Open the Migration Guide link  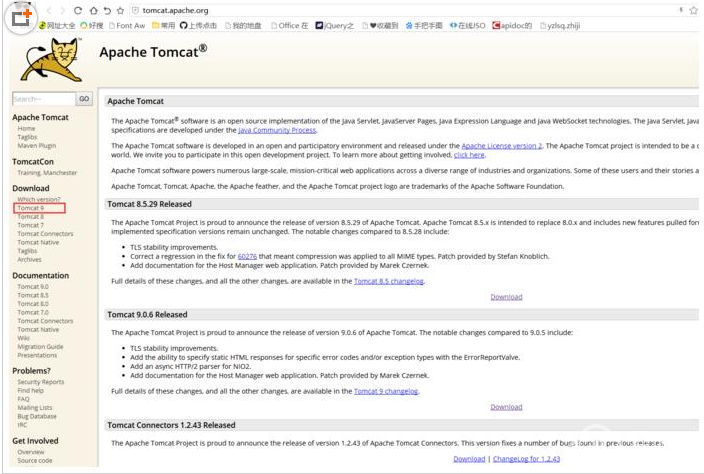click(40, 347)
